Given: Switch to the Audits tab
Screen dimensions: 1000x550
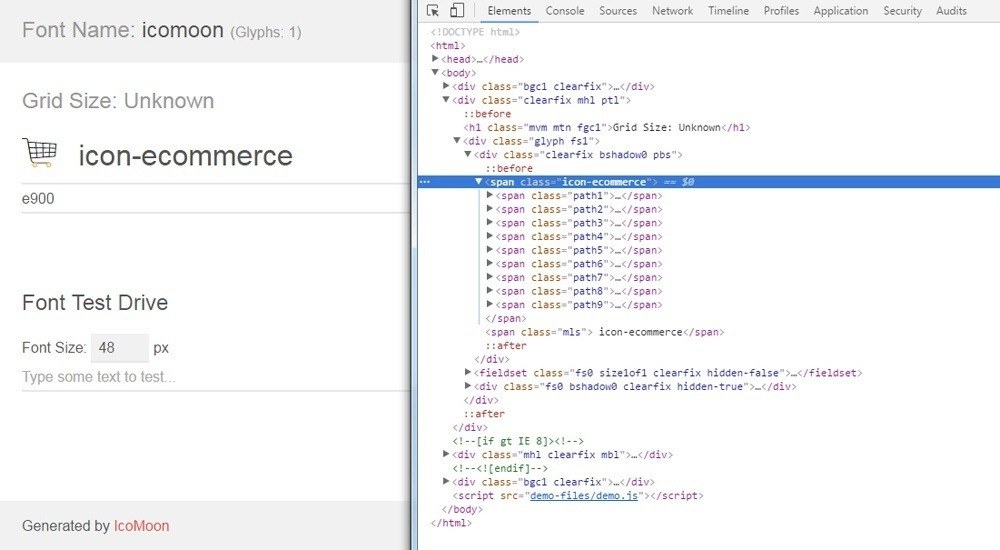Looking at the screenshot, I should [951, 11].
